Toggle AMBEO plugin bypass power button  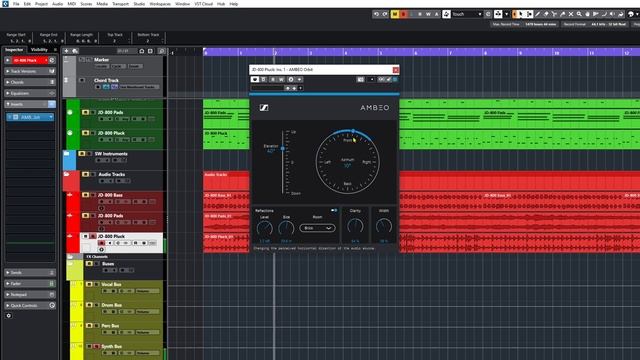point(255,80)
